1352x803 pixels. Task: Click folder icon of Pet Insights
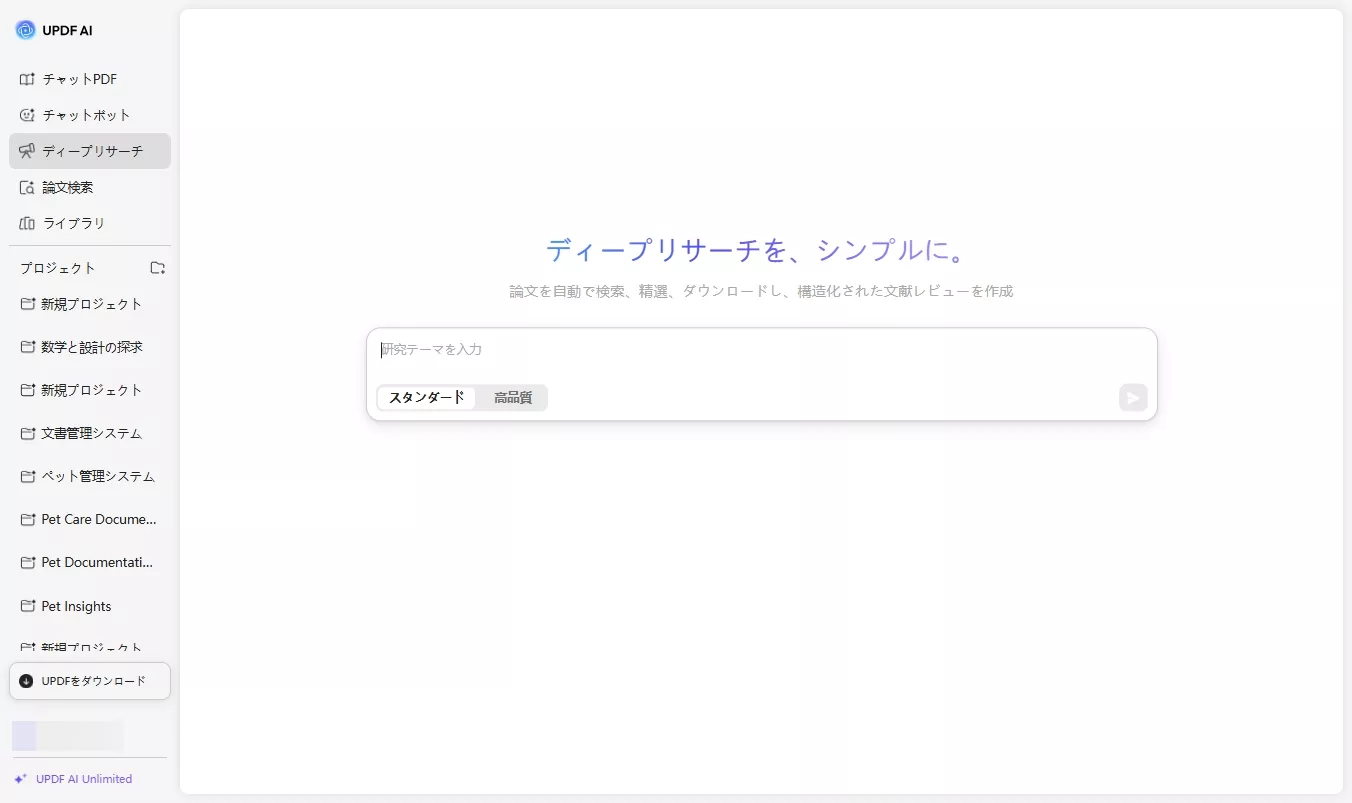coord(28,606)
